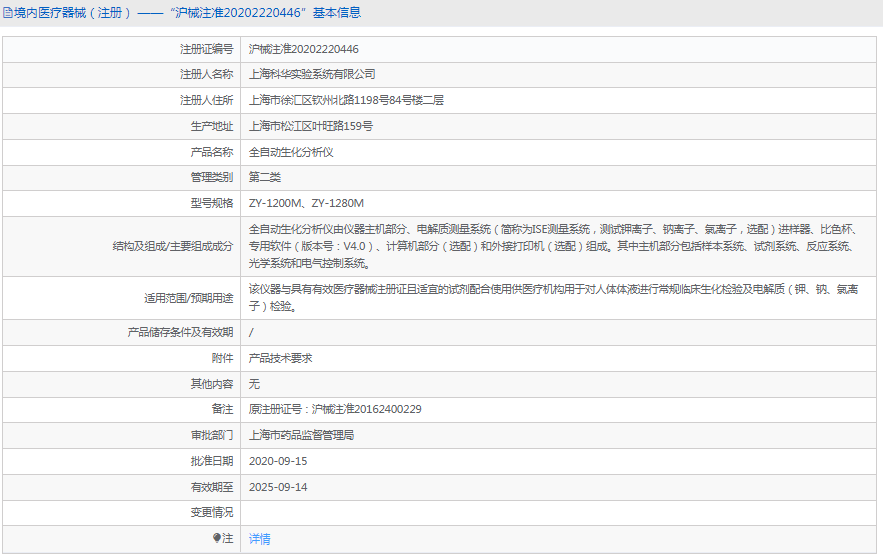883x558 pixels.
Task: Select product name 全自动生化分析仪
Action: coord(291,153)
